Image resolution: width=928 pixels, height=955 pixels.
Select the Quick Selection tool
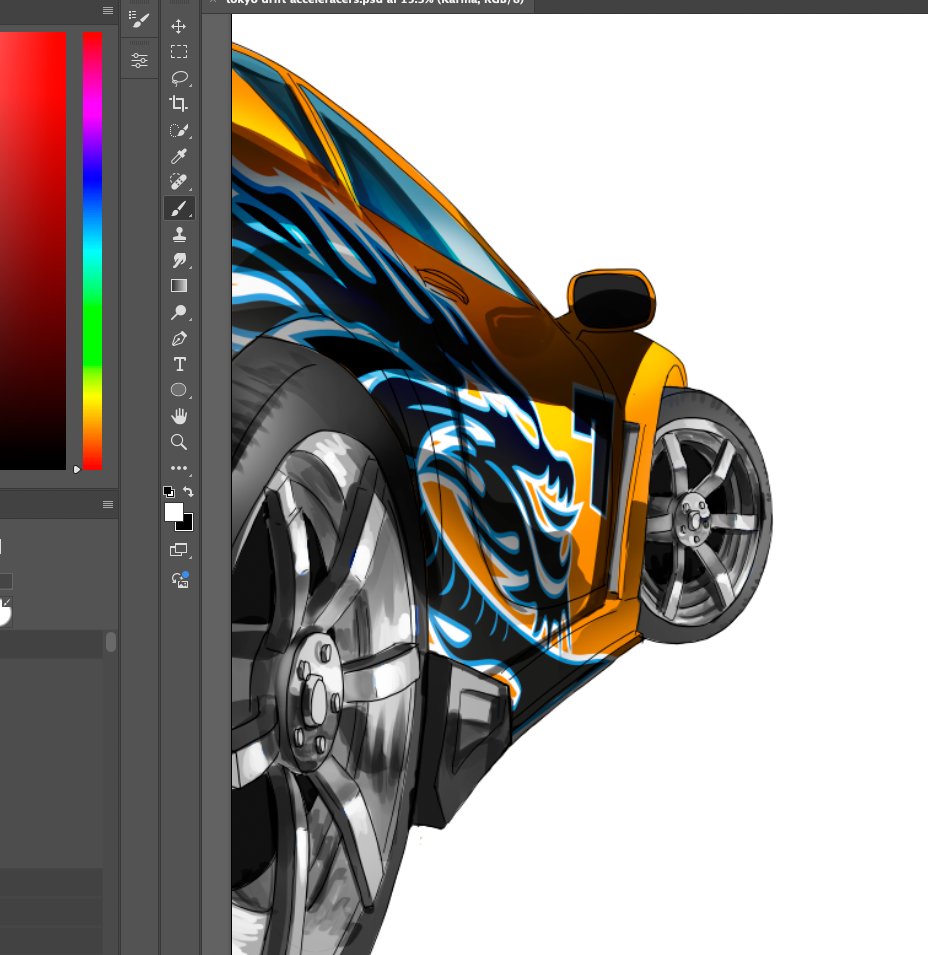pos(178,130)
